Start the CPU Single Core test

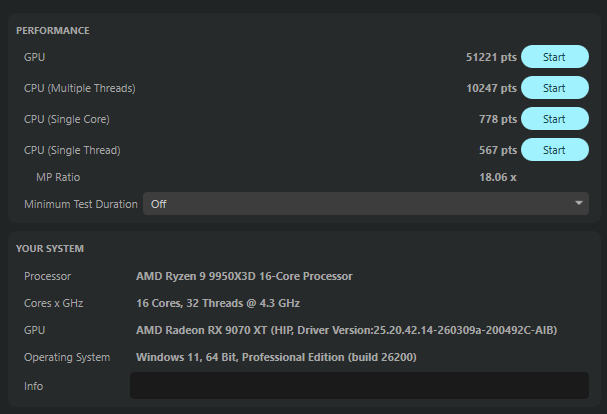555,119
